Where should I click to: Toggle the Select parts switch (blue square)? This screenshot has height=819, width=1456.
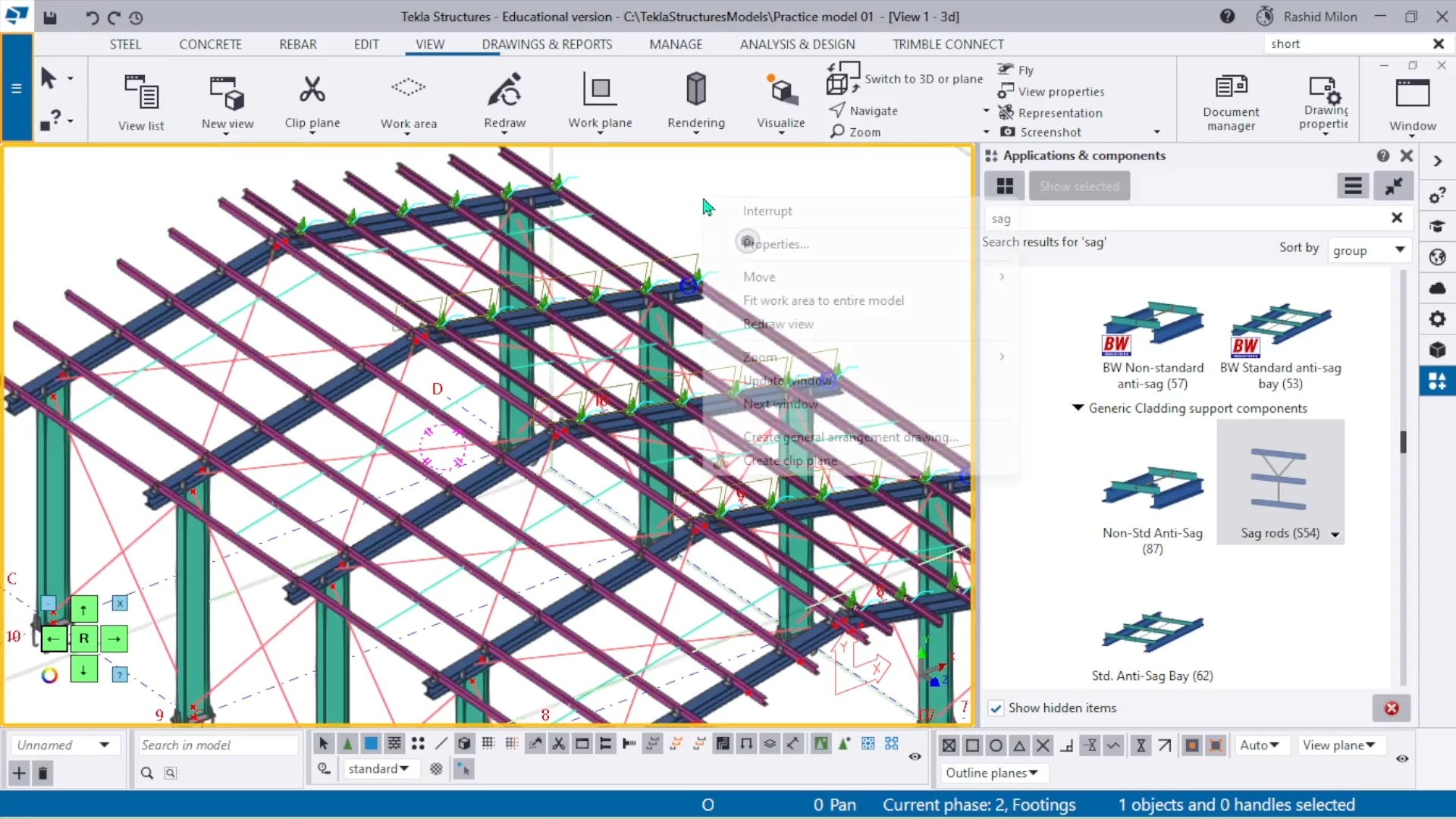[x=371, y=744]
